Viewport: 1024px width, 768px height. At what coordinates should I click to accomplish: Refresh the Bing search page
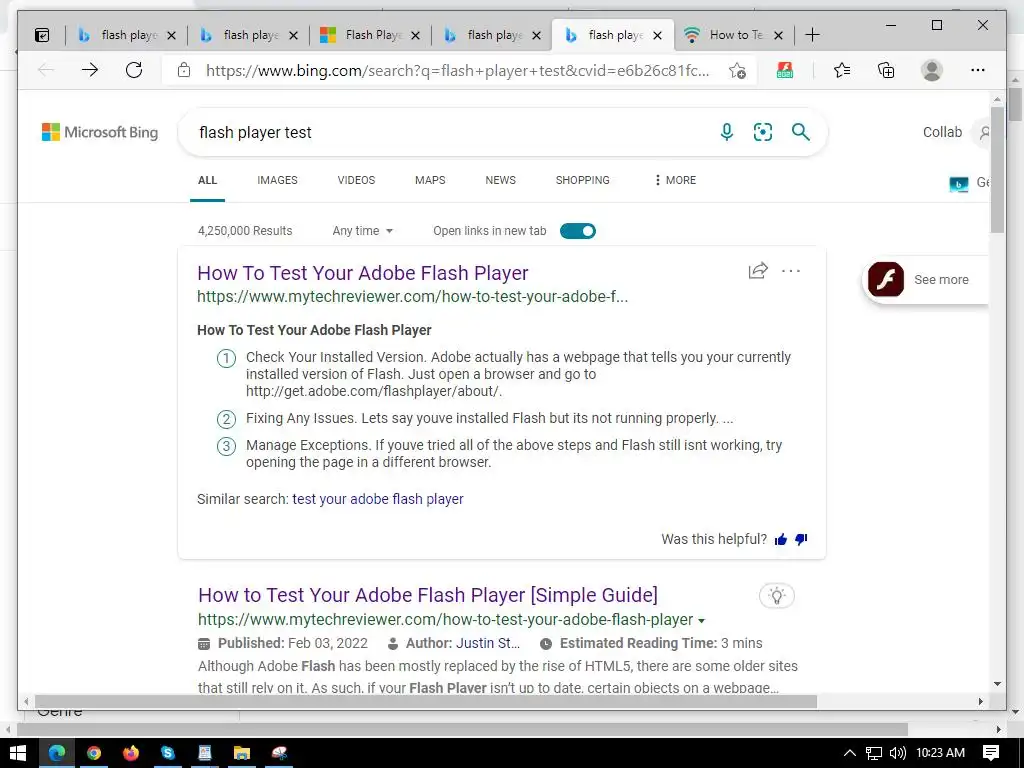(134, 70)
